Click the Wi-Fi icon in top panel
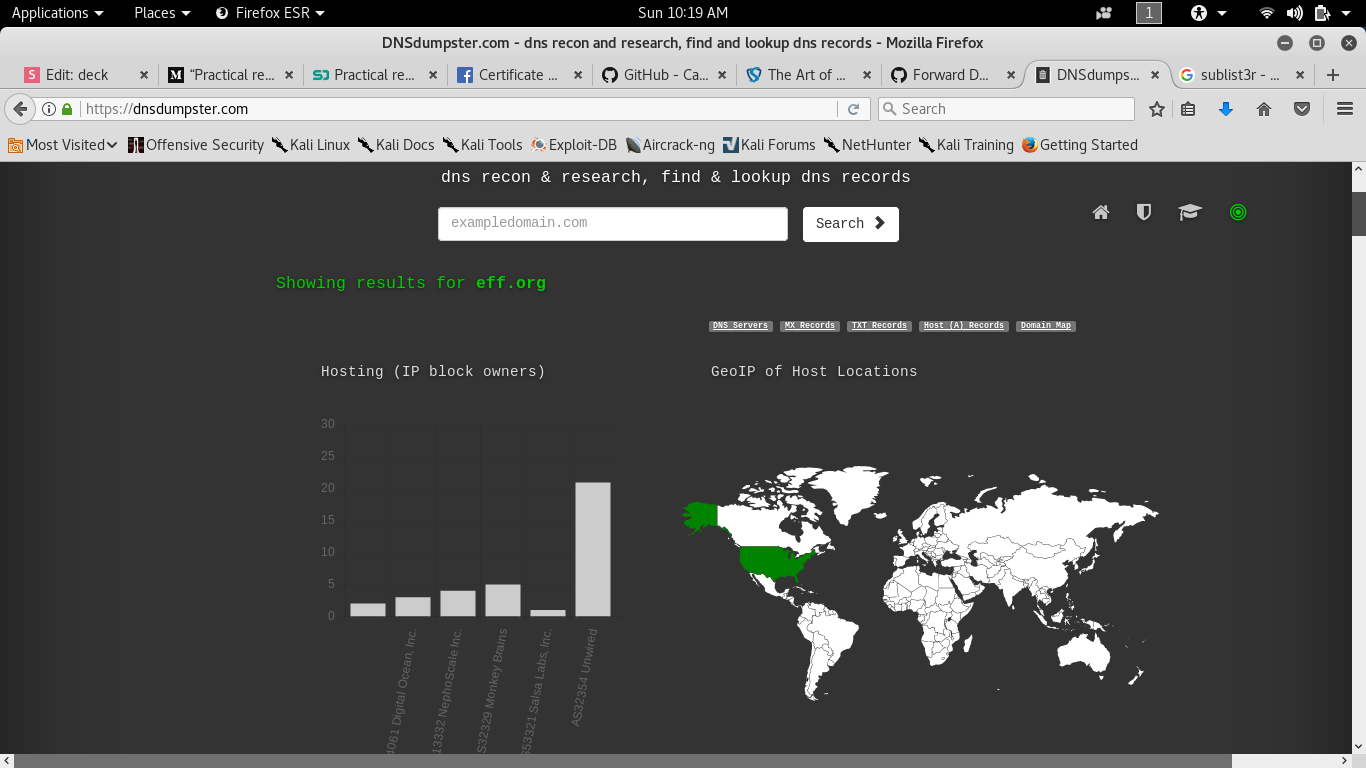 (x=1267, y=13)
